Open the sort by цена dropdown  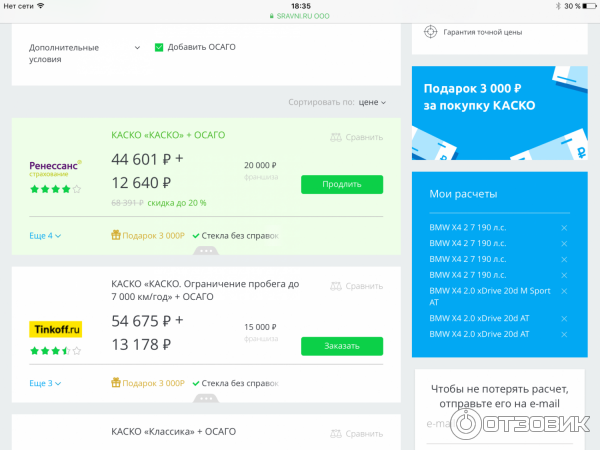click(x=372, y=102)
